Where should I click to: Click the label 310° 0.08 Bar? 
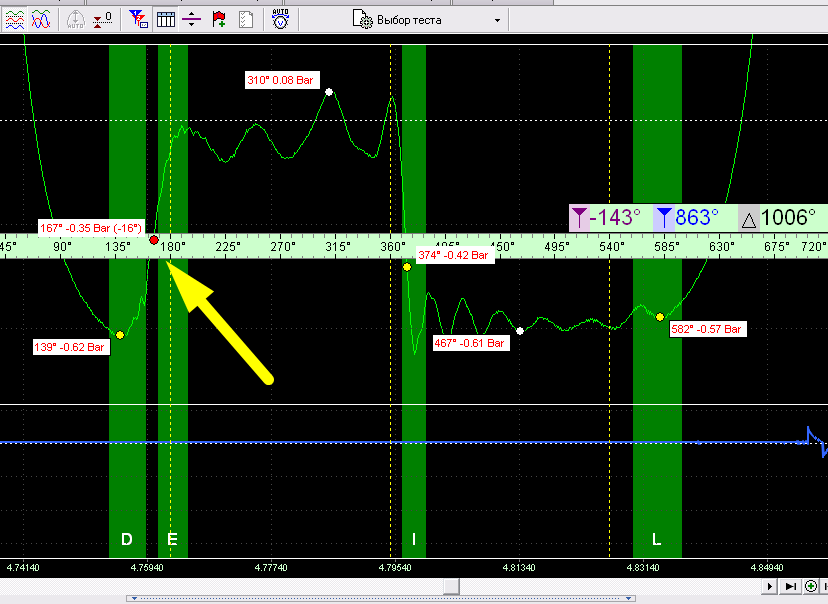tap(281, 80)
